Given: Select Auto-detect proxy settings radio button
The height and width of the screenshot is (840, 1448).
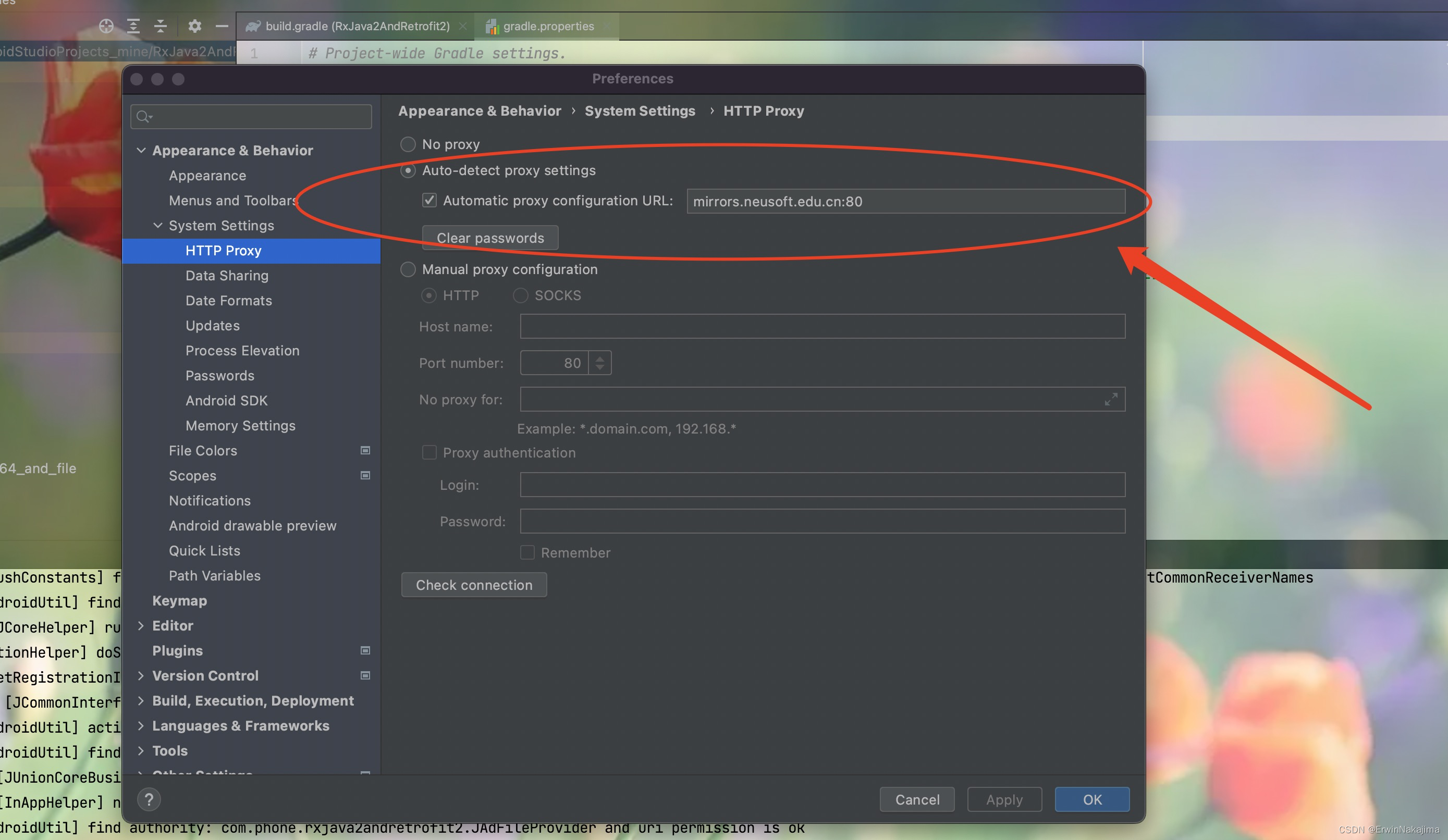Looking at the screenshot, I should coord(408,170).
